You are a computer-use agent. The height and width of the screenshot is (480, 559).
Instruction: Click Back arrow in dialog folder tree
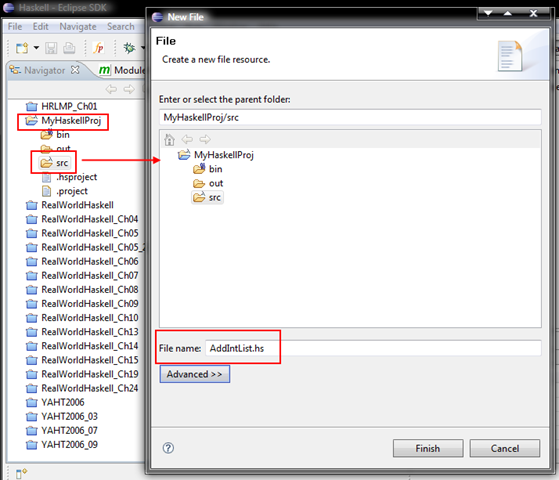click(187, 139)
